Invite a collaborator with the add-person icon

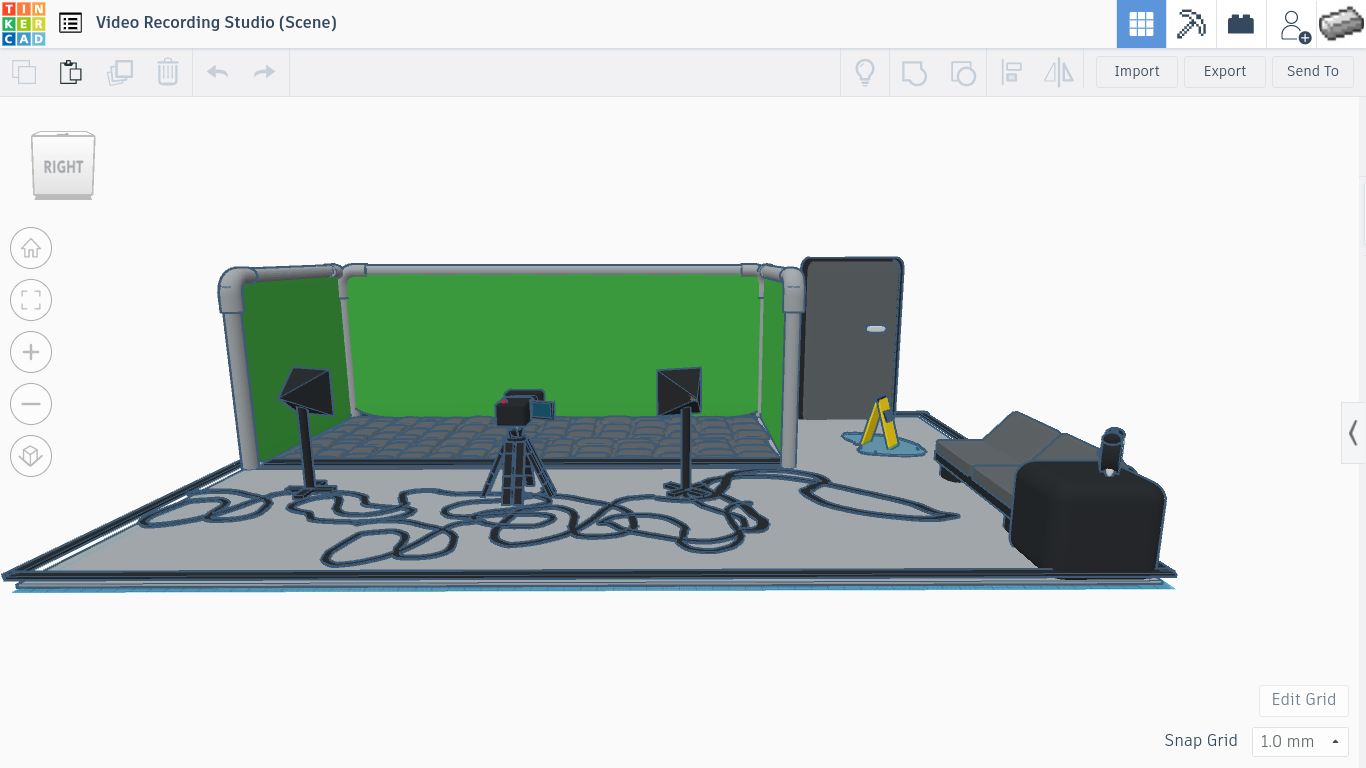(1293, 23)
